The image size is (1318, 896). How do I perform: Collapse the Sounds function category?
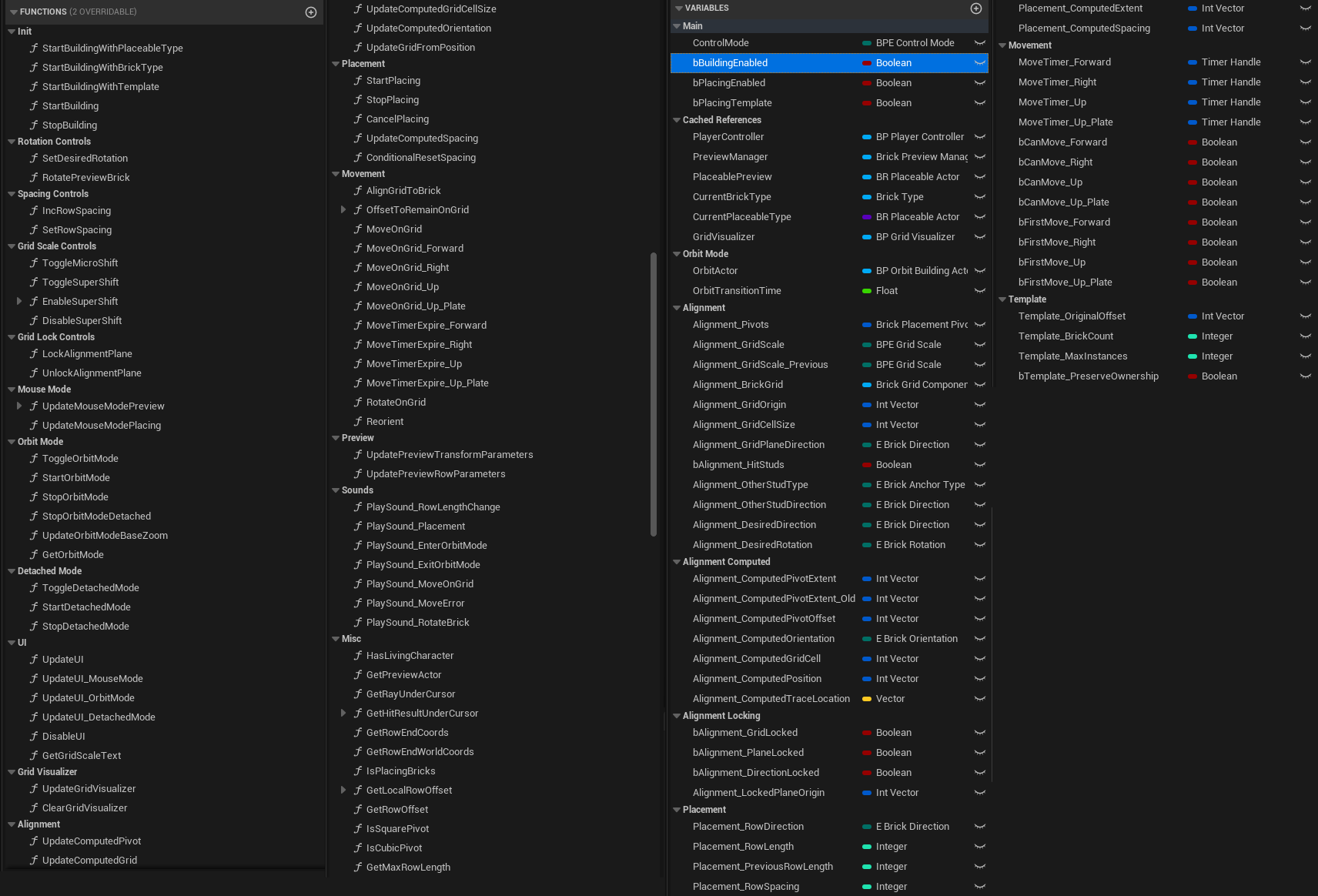(x=335, y=490)
